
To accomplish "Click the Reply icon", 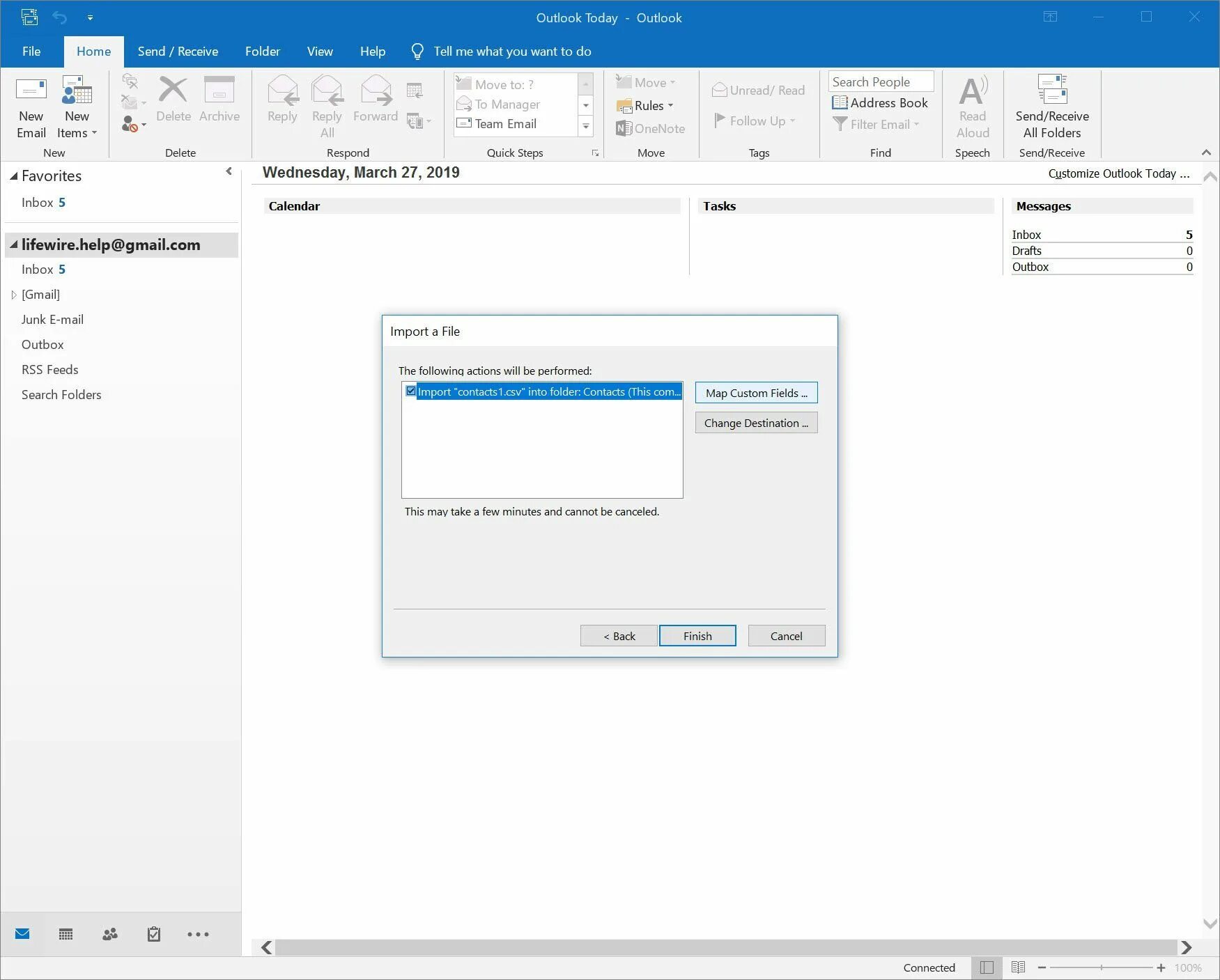I will (282, 100).
